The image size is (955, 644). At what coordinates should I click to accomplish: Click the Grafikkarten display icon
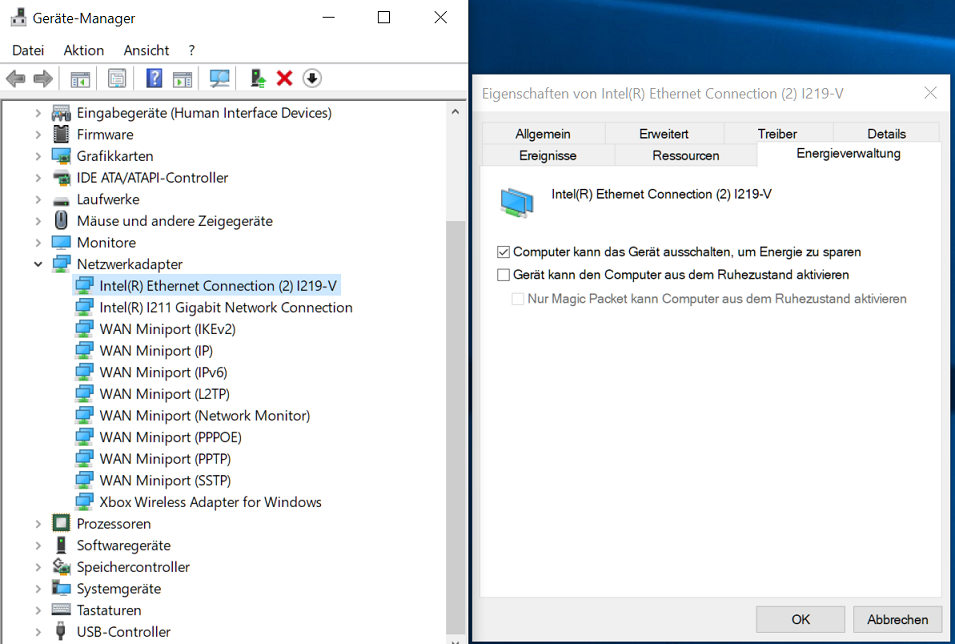tap(61, 156)
